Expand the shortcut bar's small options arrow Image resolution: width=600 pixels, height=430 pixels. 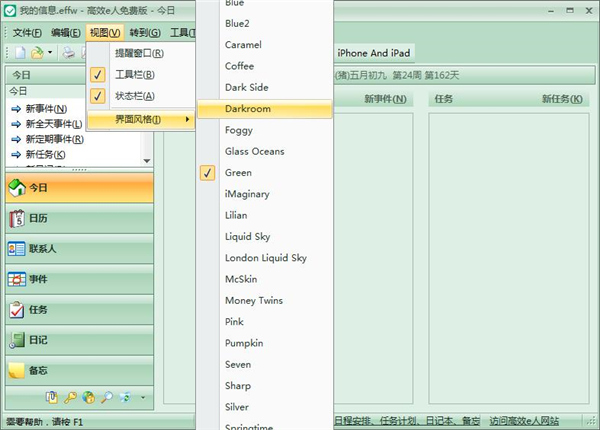point(142,398)
